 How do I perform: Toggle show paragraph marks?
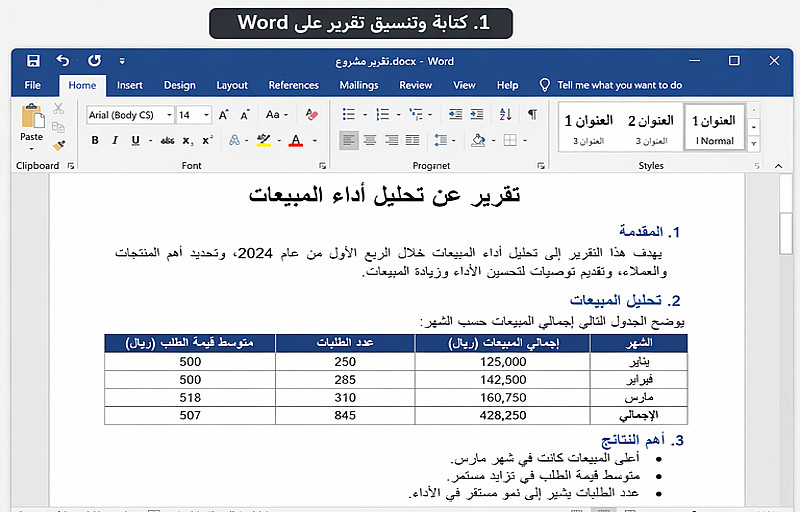tap(532, 114)
